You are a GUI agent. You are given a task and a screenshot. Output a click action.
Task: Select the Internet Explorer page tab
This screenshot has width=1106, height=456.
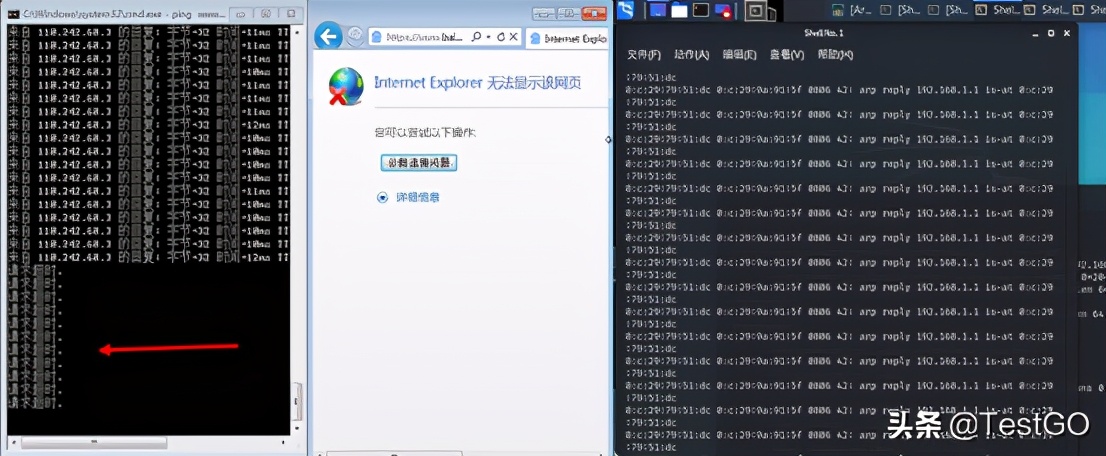567,39
